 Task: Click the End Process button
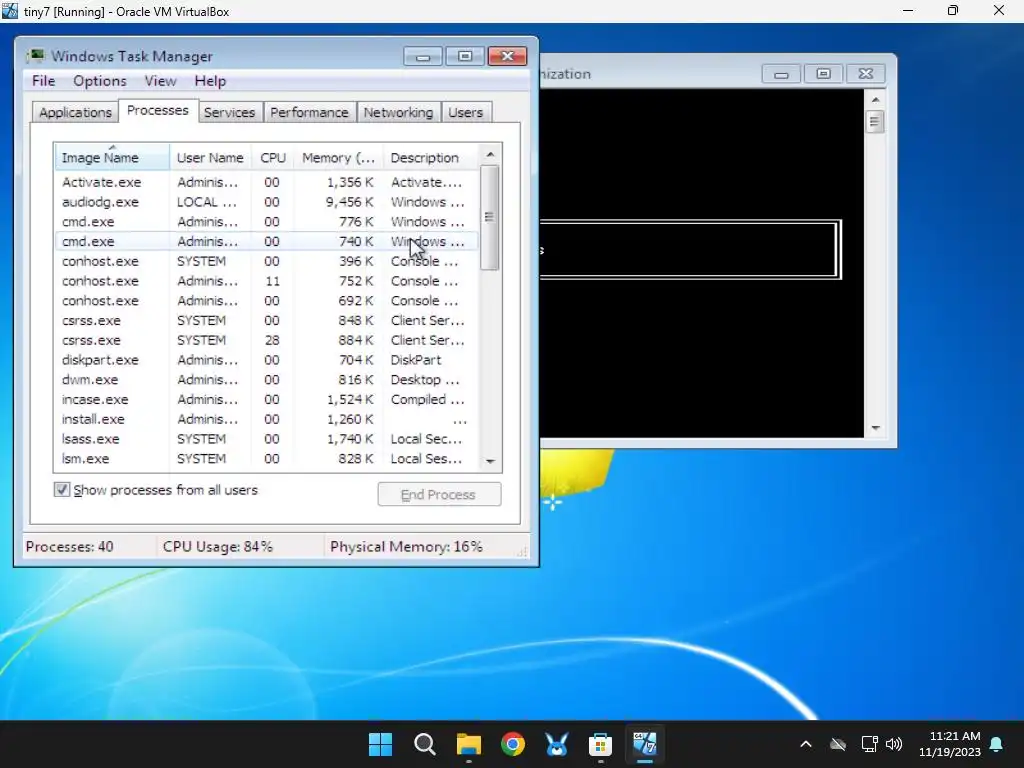pos(439,494)
